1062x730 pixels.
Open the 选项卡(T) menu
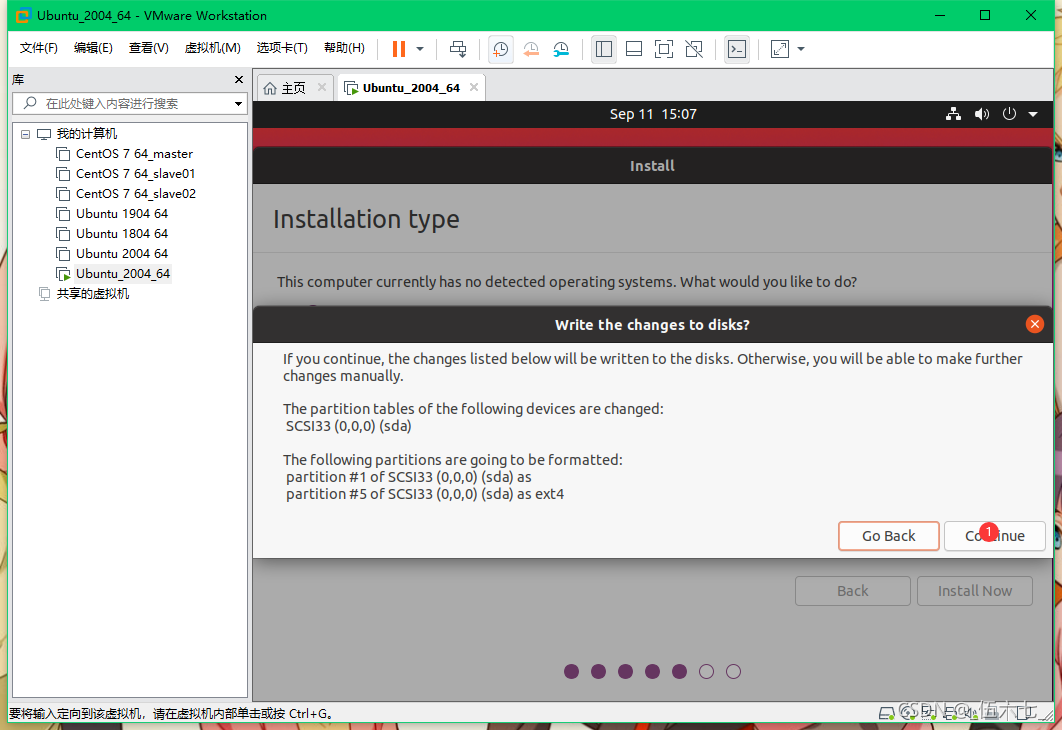pos(282,47)
